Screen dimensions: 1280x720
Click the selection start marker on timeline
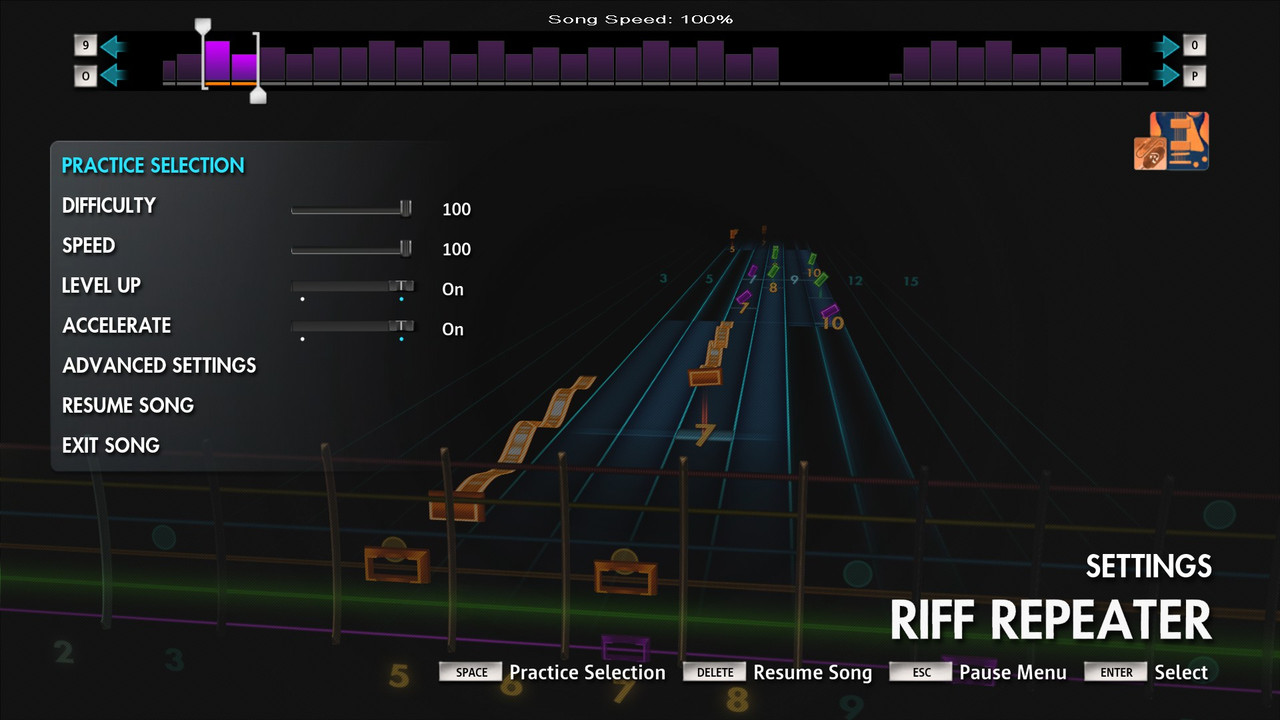[203, 25]
